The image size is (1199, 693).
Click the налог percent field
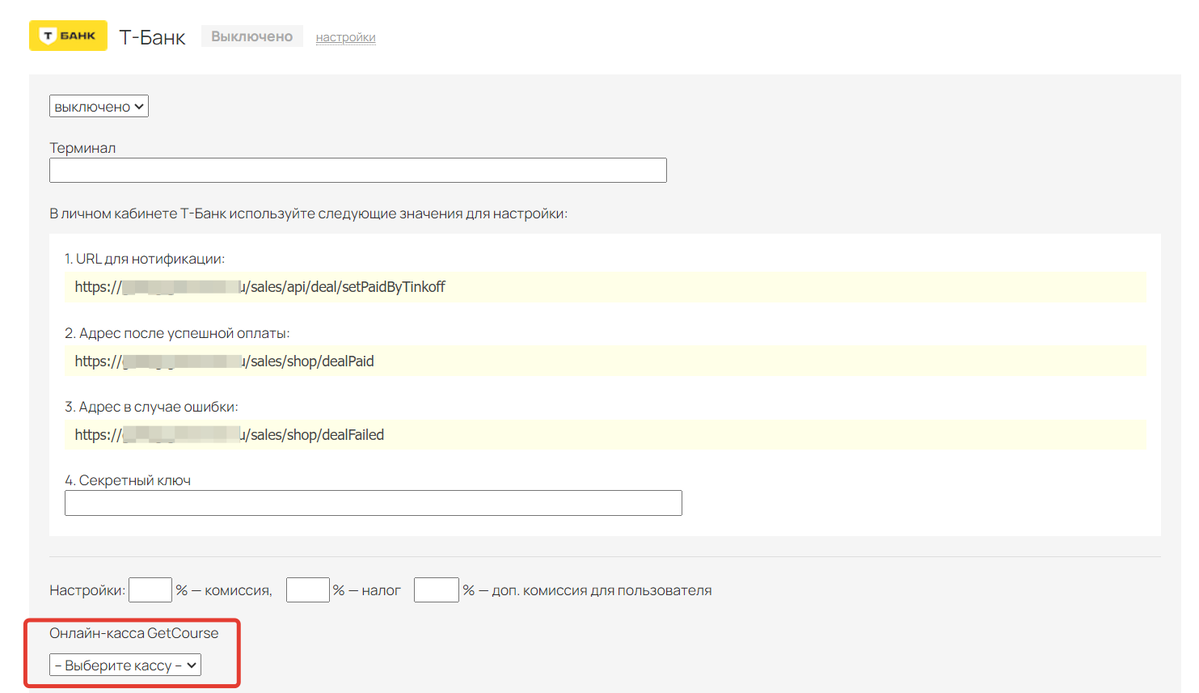[307, 590]
